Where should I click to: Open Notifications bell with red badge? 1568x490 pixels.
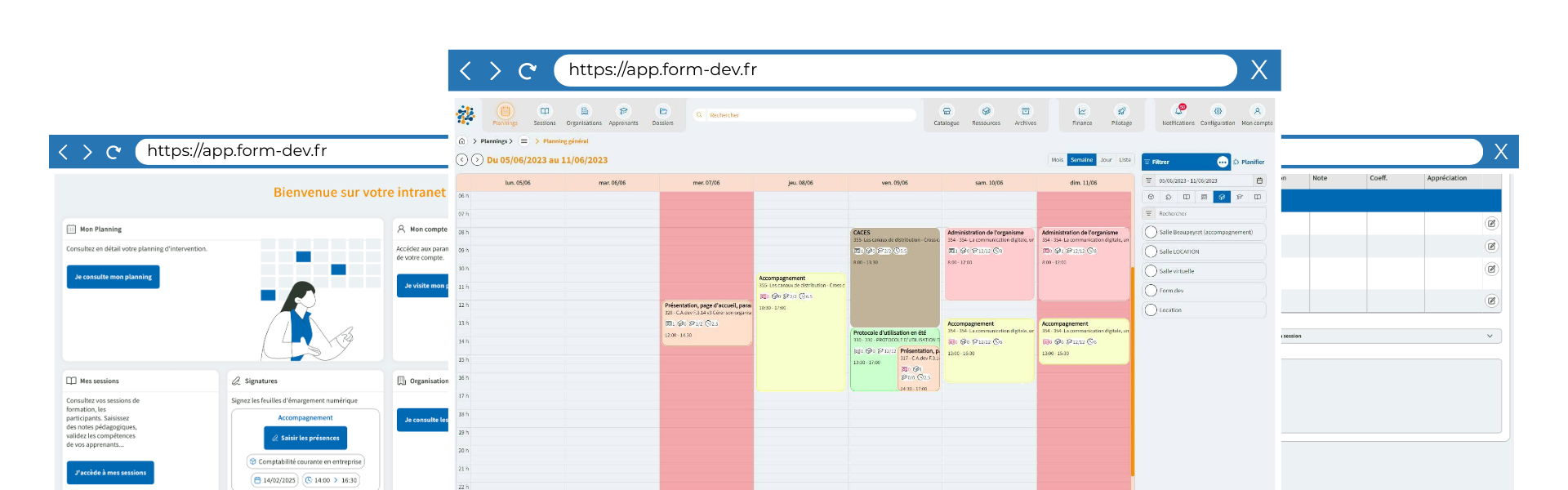point(1178,112)
